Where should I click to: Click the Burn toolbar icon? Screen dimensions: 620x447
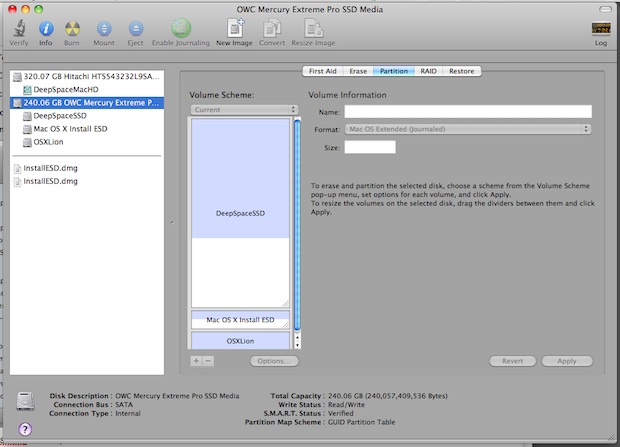[x=72, y=29]
